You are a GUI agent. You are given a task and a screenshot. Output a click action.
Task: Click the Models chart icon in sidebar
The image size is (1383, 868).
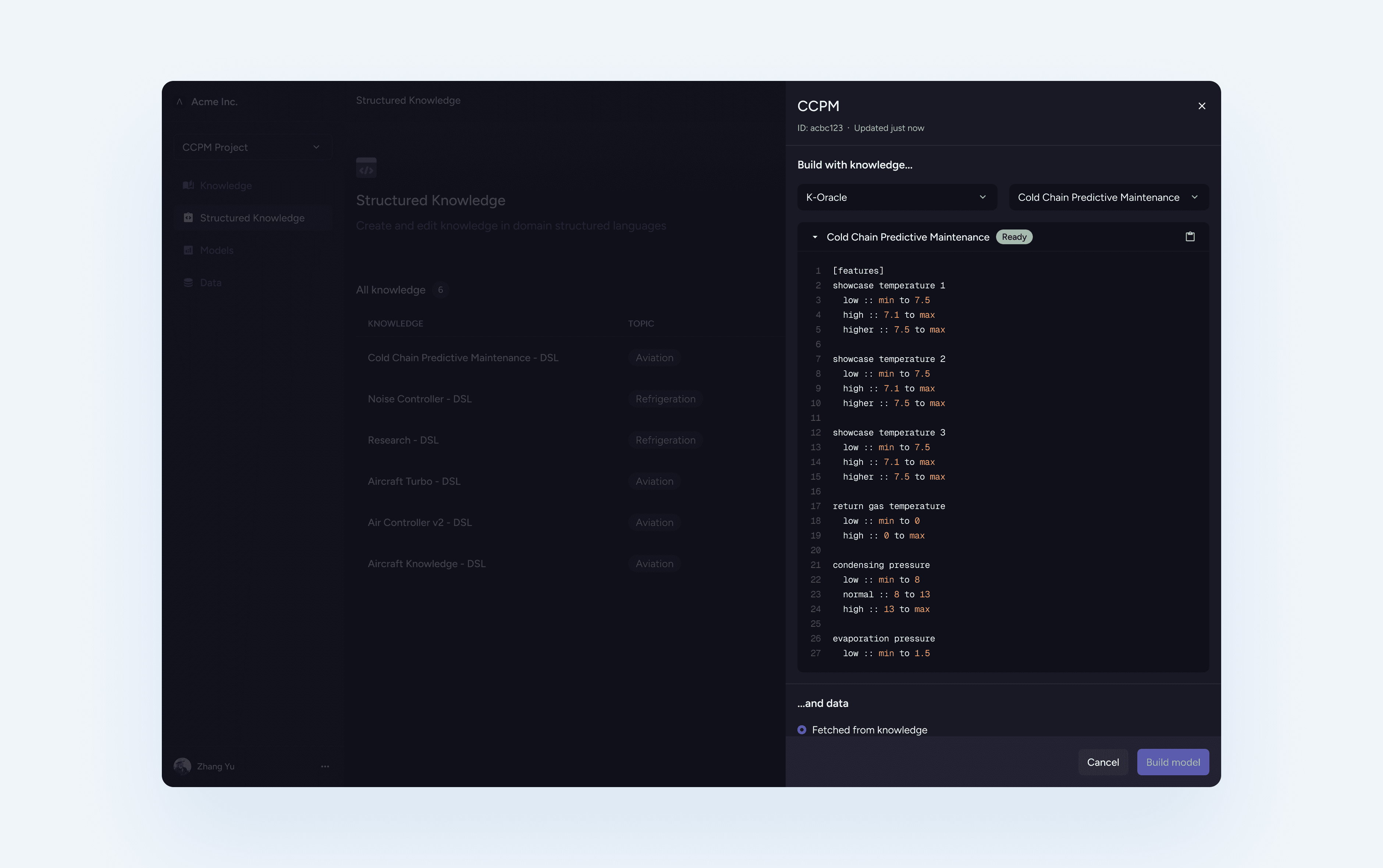pos(188,250)
